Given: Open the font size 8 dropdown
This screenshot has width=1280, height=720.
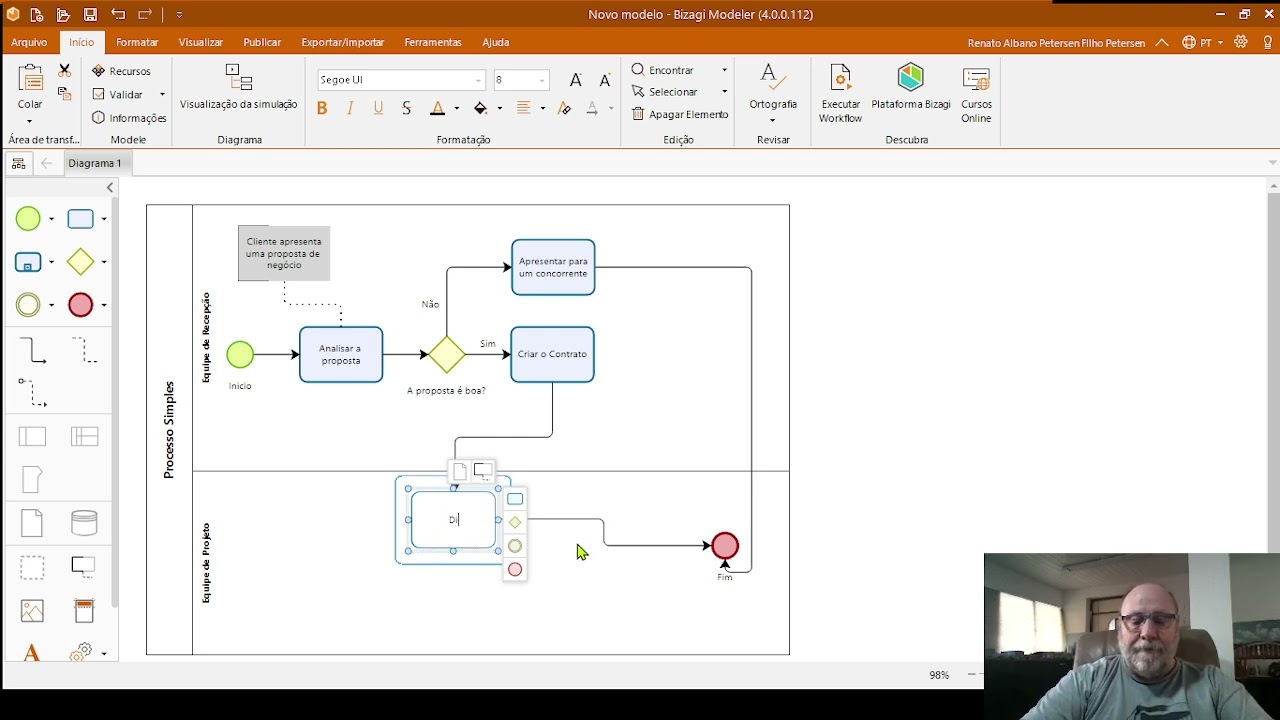Looking at the screenshot, I should (542, 80).
